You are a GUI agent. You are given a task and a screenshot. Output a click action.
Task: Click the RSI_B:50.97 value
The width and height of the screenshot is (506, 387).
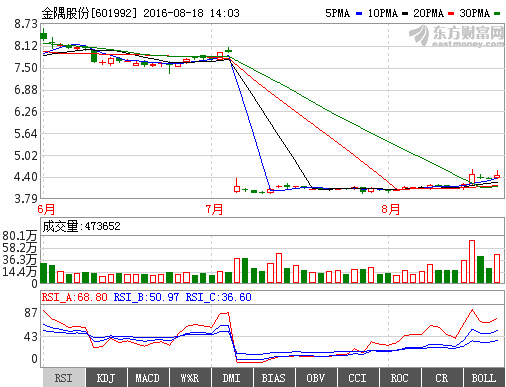(x=146, y=297)
